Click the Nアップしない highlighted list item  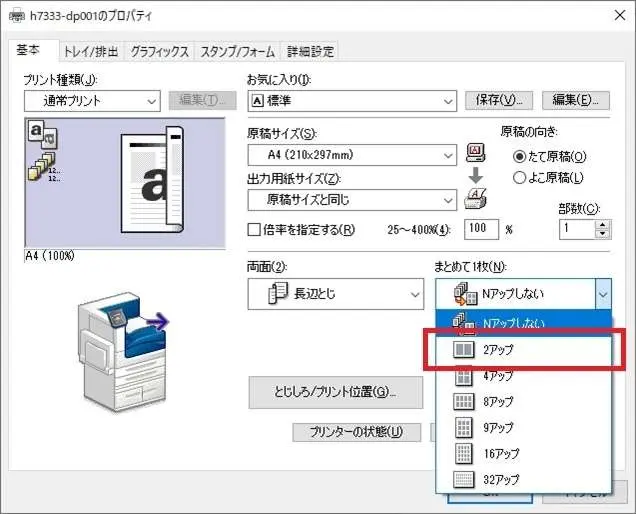pos(520,322)
